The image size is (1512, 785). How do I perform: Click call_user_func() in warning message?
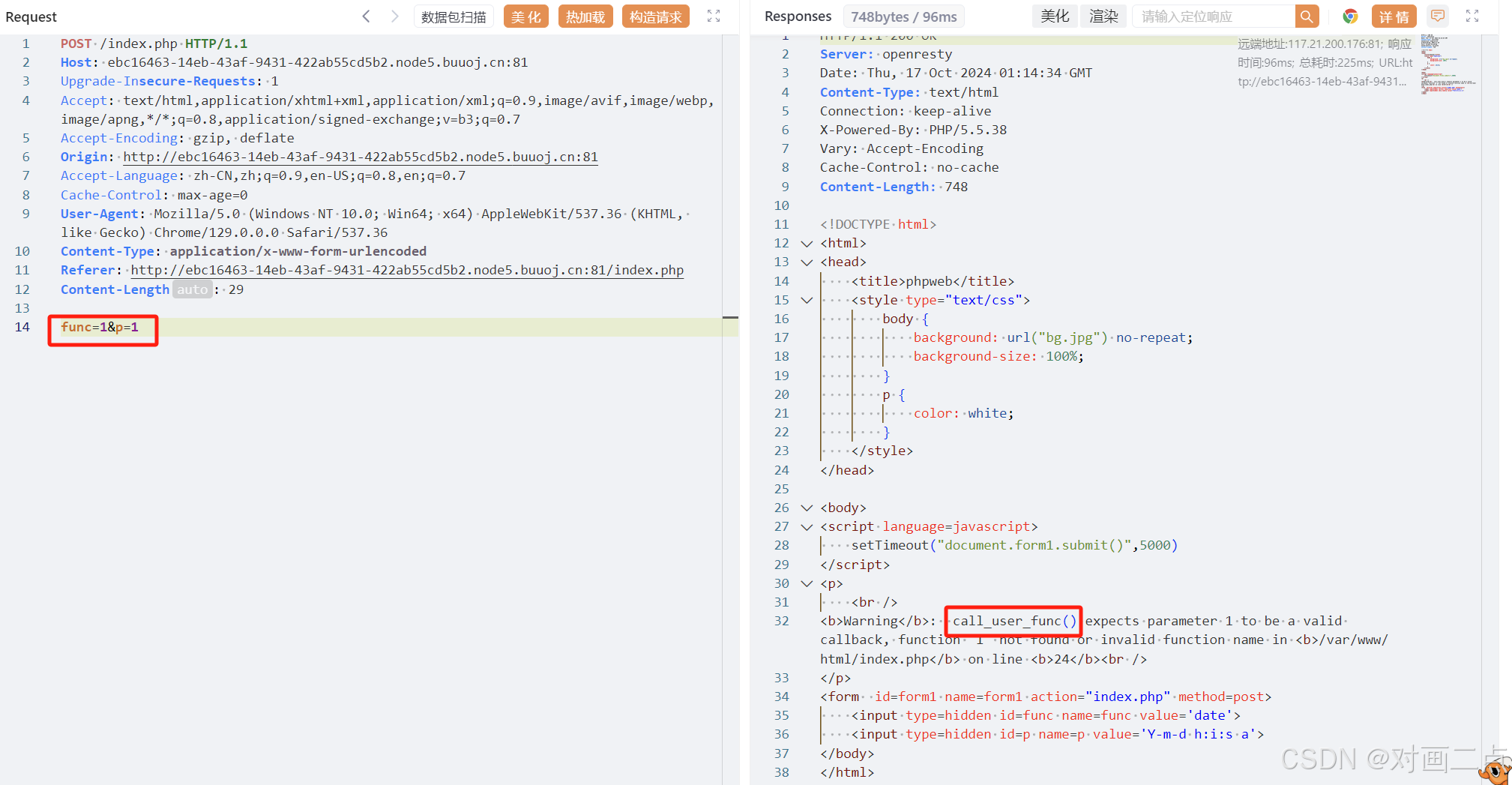1014,621
